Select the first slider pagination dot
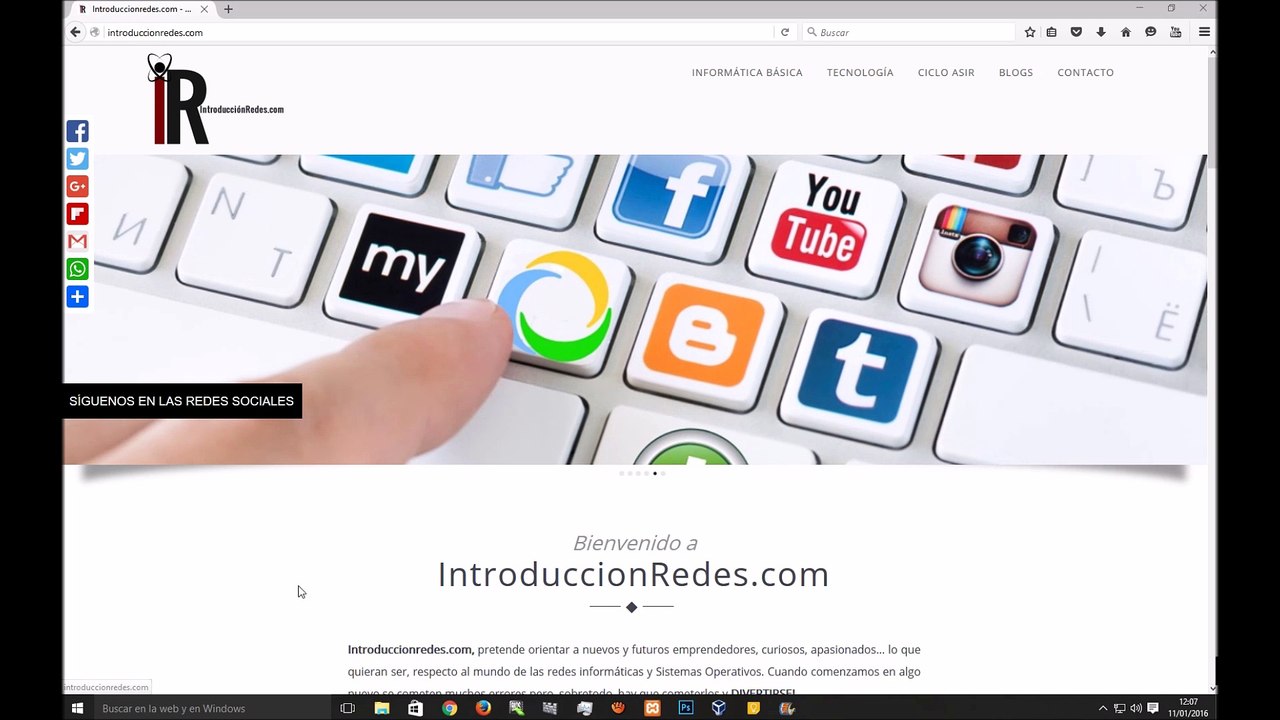Screen dimensions: 1280x720 (622, 473)
